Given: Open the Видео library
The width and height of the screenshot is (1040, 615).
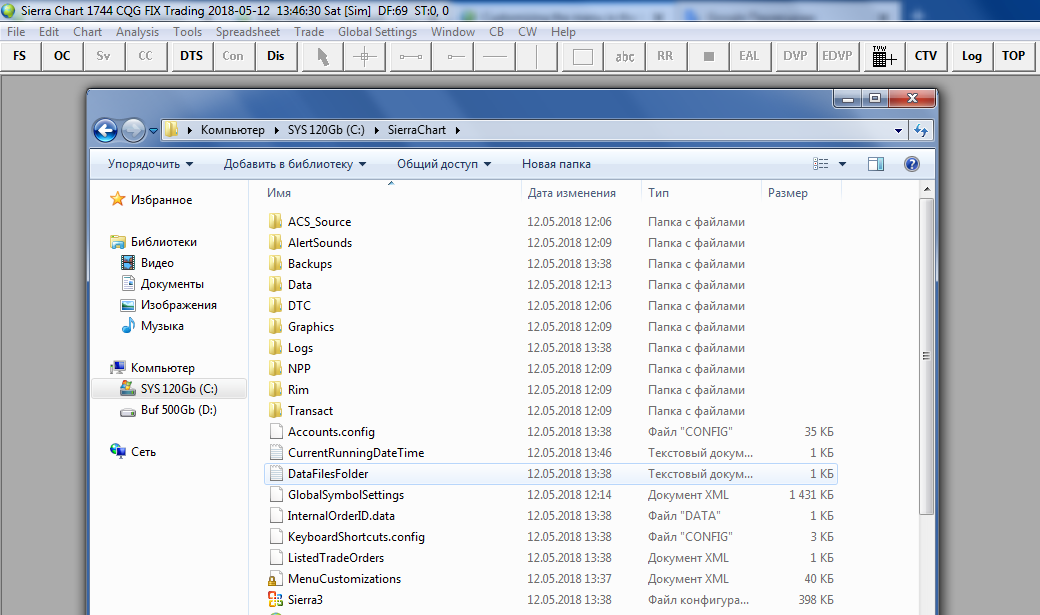Looking at the screenshot, I should [157, 263].
